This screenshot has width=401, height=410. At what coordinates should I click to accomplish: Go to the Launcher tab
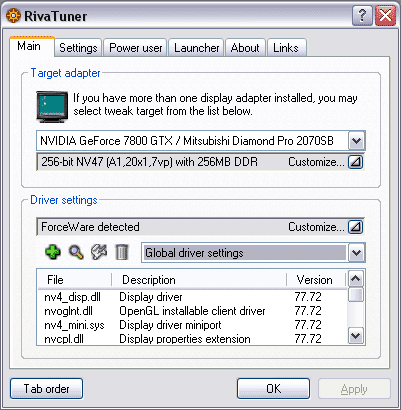(197, 48)
